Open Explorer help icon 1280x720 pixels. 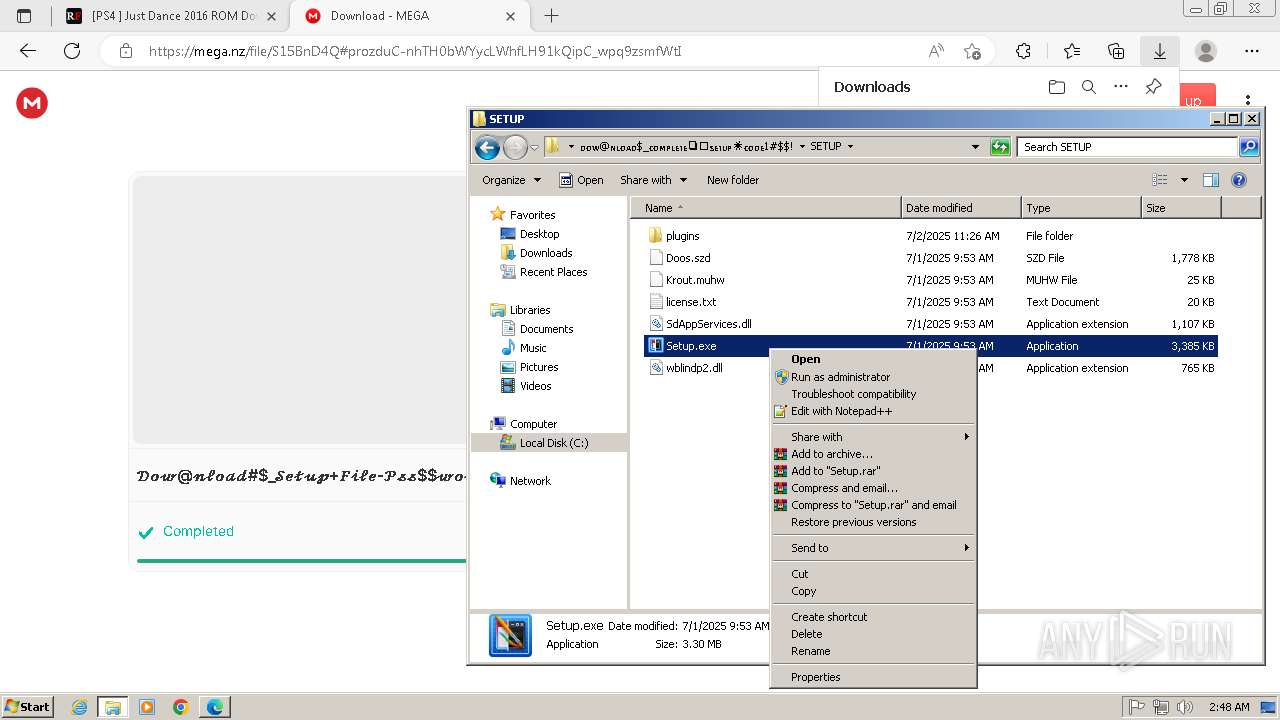tap(1239, 180)
